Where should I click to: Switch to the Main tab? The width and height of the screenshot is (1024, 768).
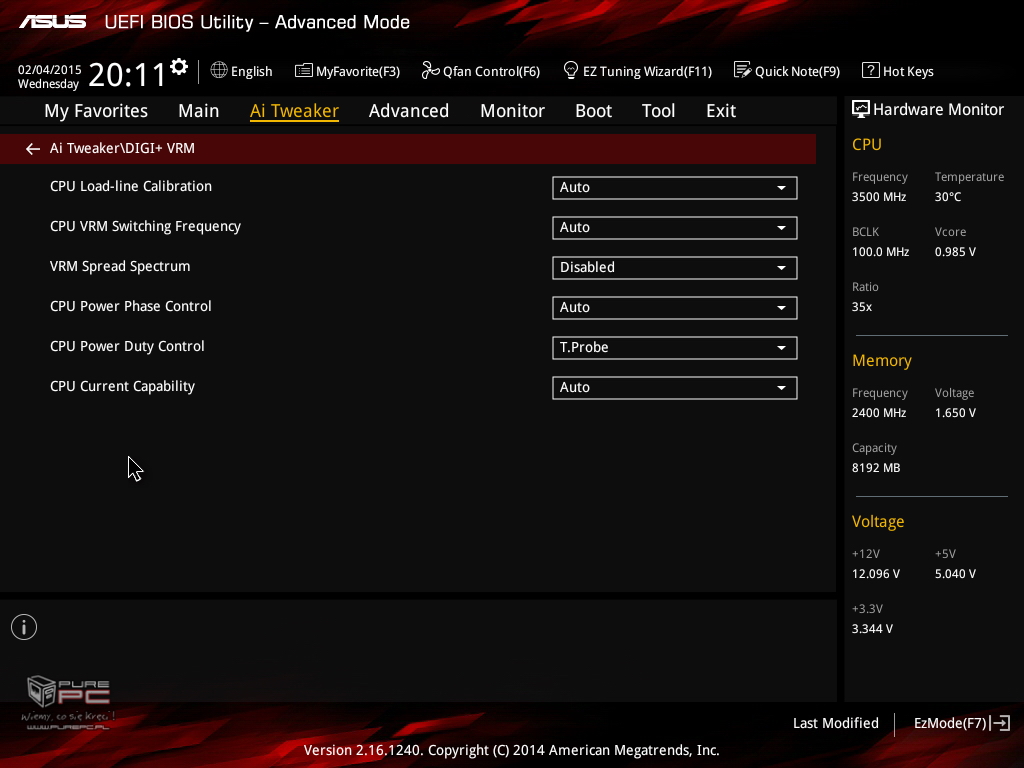pos(199,111)
